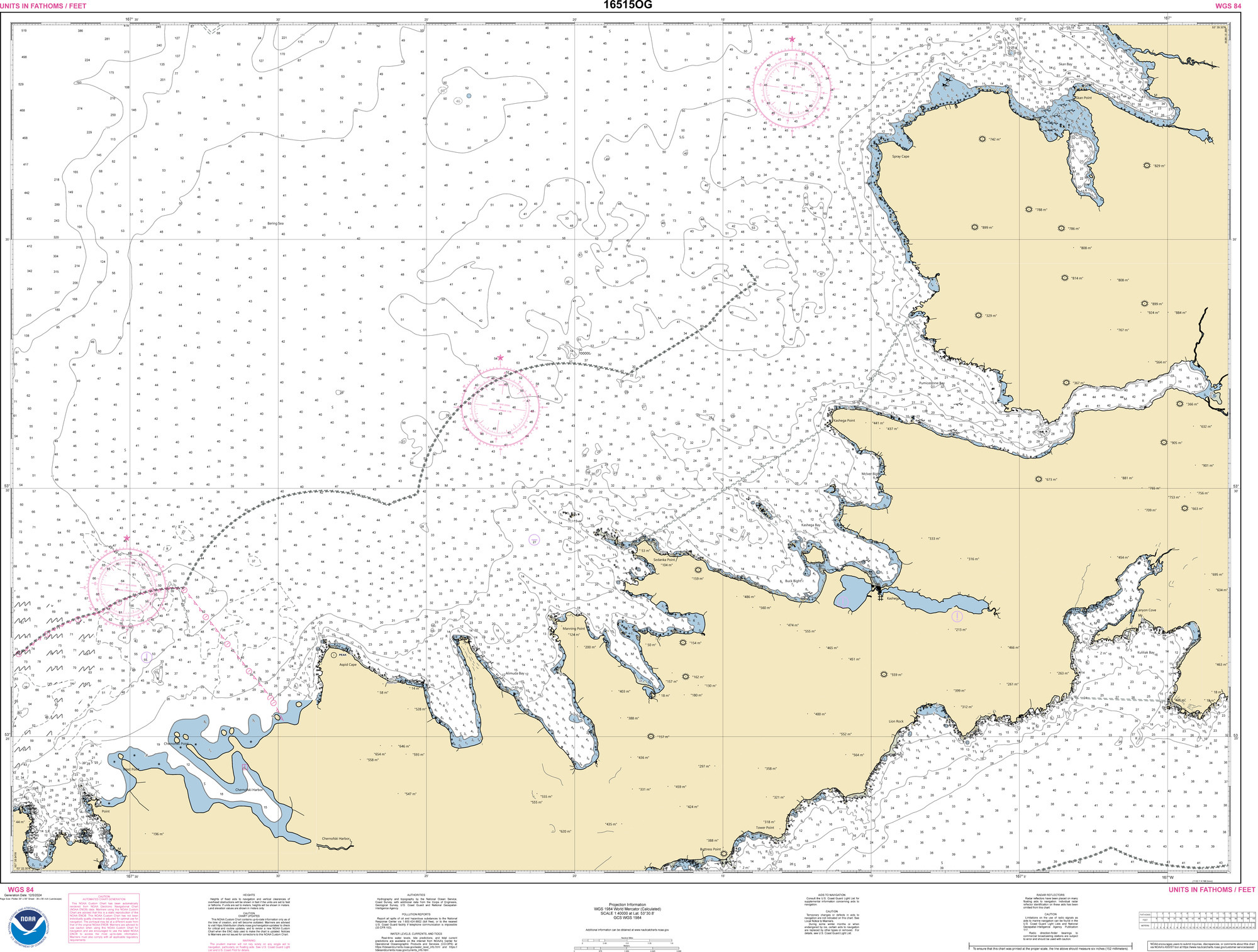The image size is (1258, 952).
Task: Click the magenta circle marked 27 offshore
Action: tap(535, 541)
